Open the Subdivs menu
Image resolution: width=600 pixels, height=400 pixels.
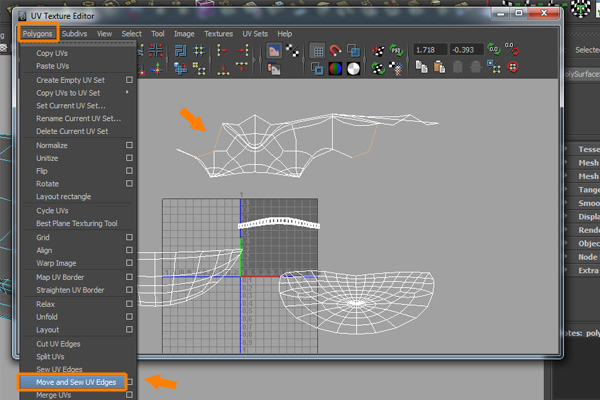[74, 33]
